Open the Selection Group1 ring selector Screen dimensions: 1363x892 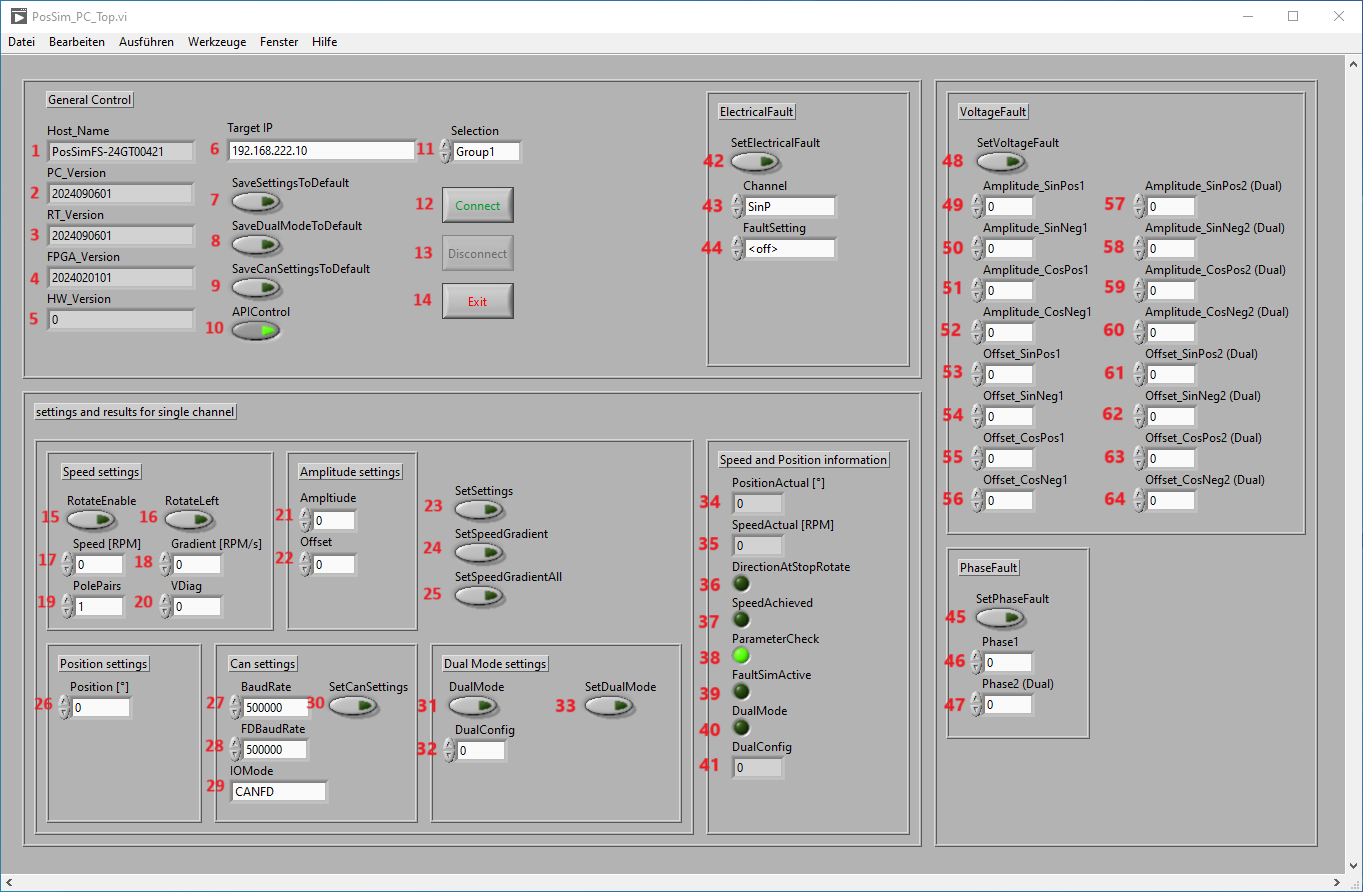click(x=445, y=152)
